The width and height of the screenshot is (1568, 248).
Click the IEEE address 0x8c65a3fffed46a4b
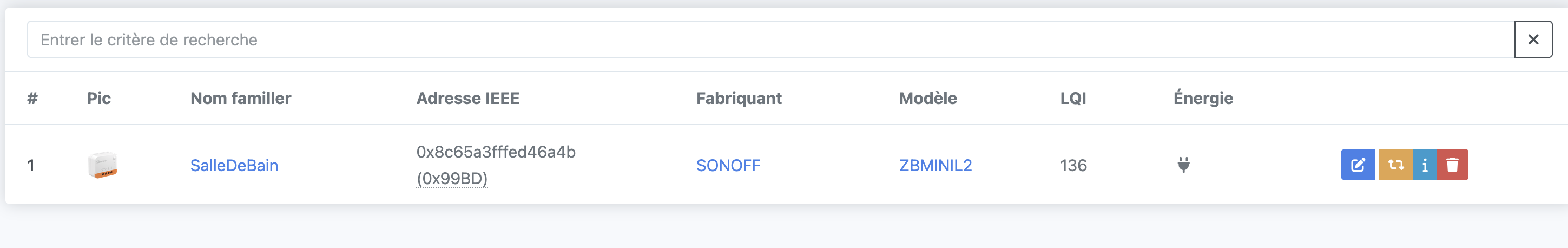tap(496, 152)
